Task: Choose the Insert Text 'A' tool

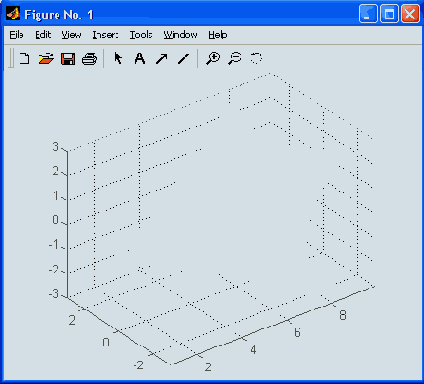Action: point(140,59)
